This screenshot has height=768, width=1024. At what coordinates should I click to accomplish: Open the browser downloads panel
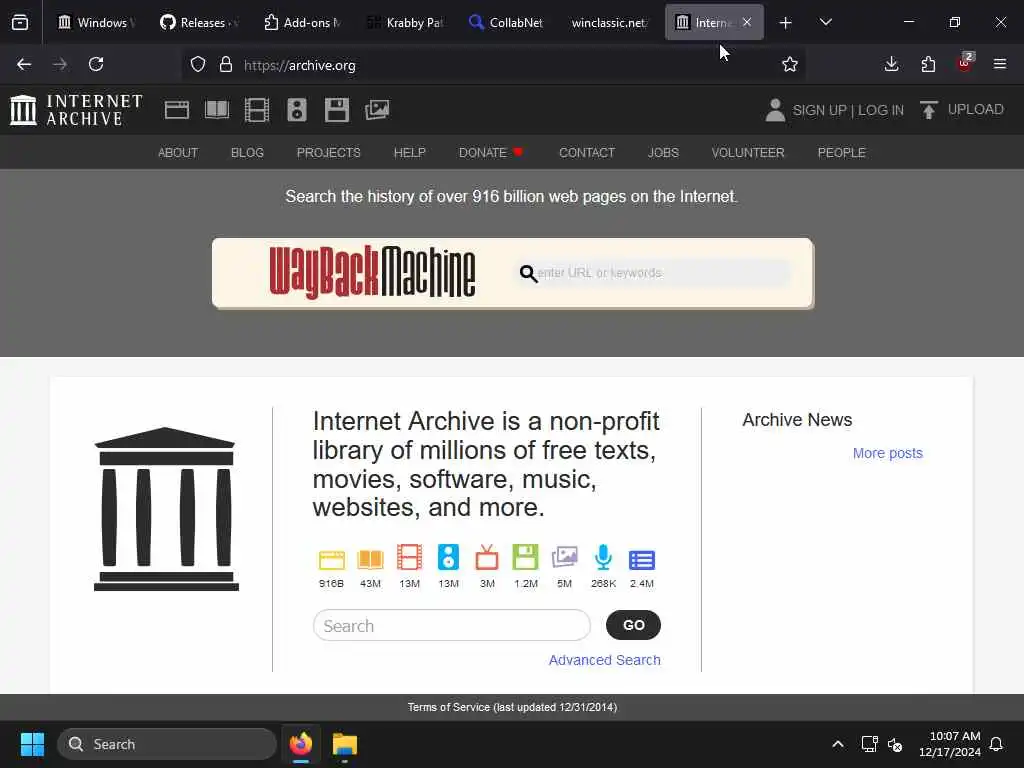point(891,64)
